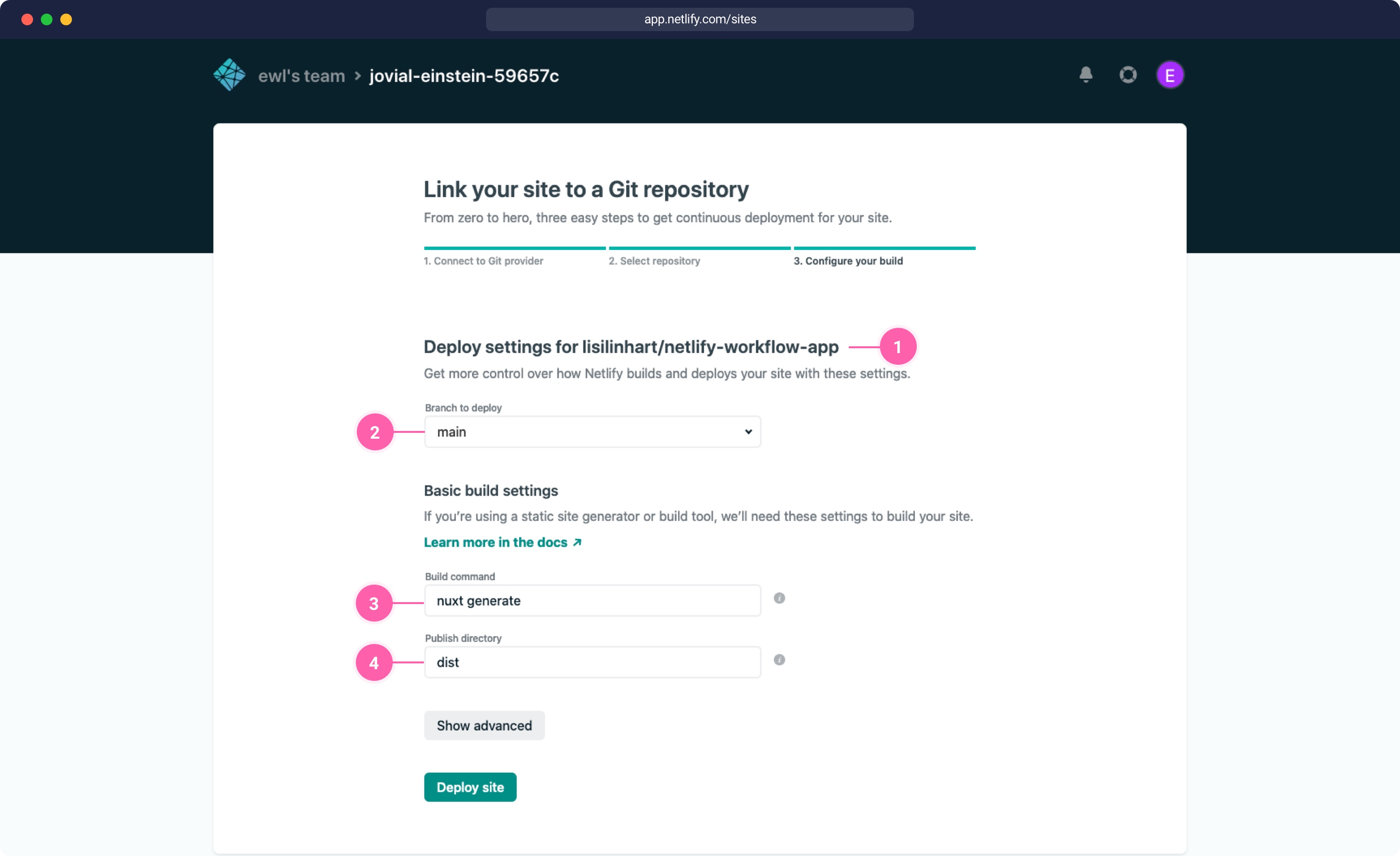Go to step 1 Connect to Git provider
Screen dimensions: 1400x856
tap(484, 261)
